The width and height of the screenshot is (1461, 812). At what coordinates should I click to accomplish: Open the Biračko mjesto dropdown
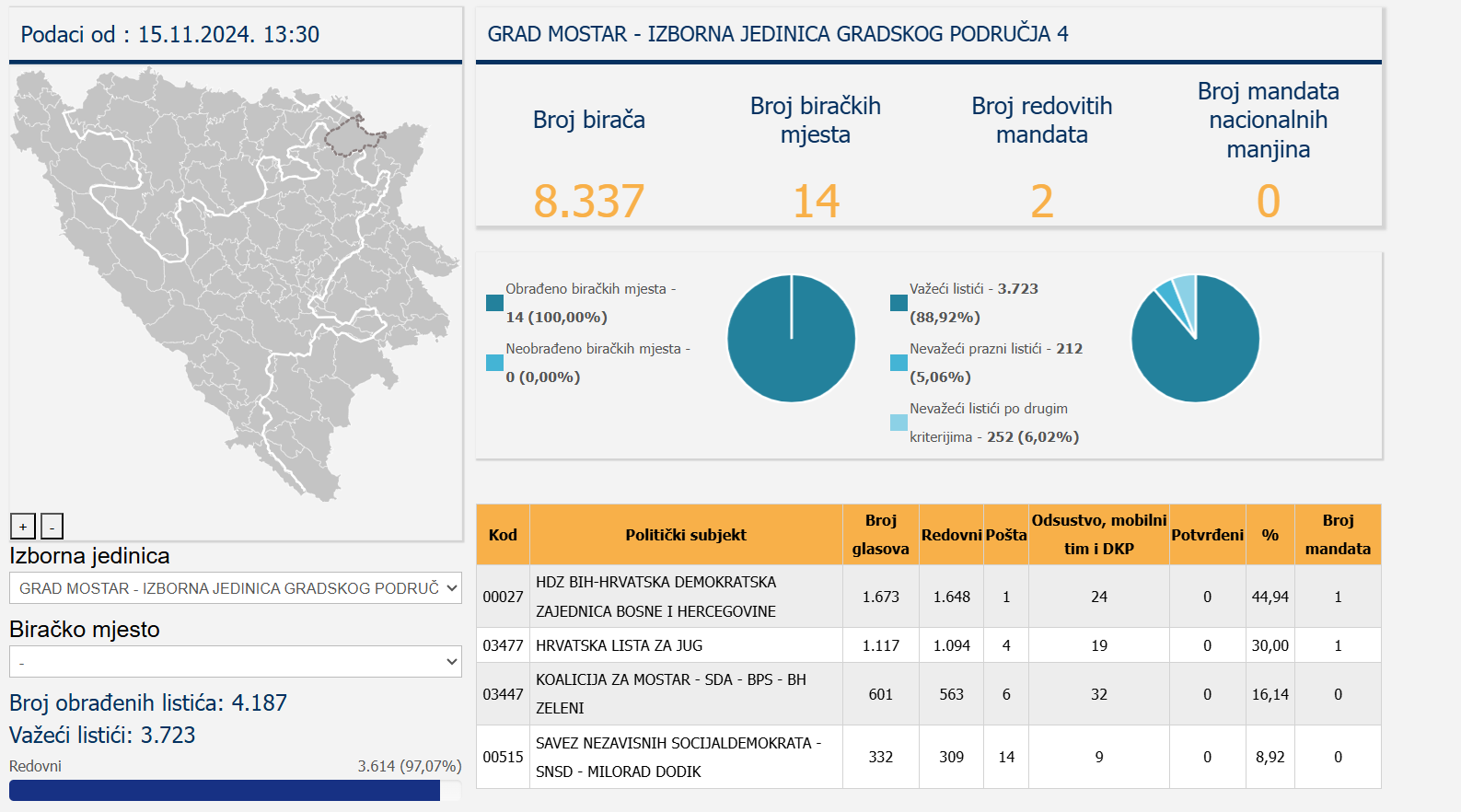click(x=236, y=662)
